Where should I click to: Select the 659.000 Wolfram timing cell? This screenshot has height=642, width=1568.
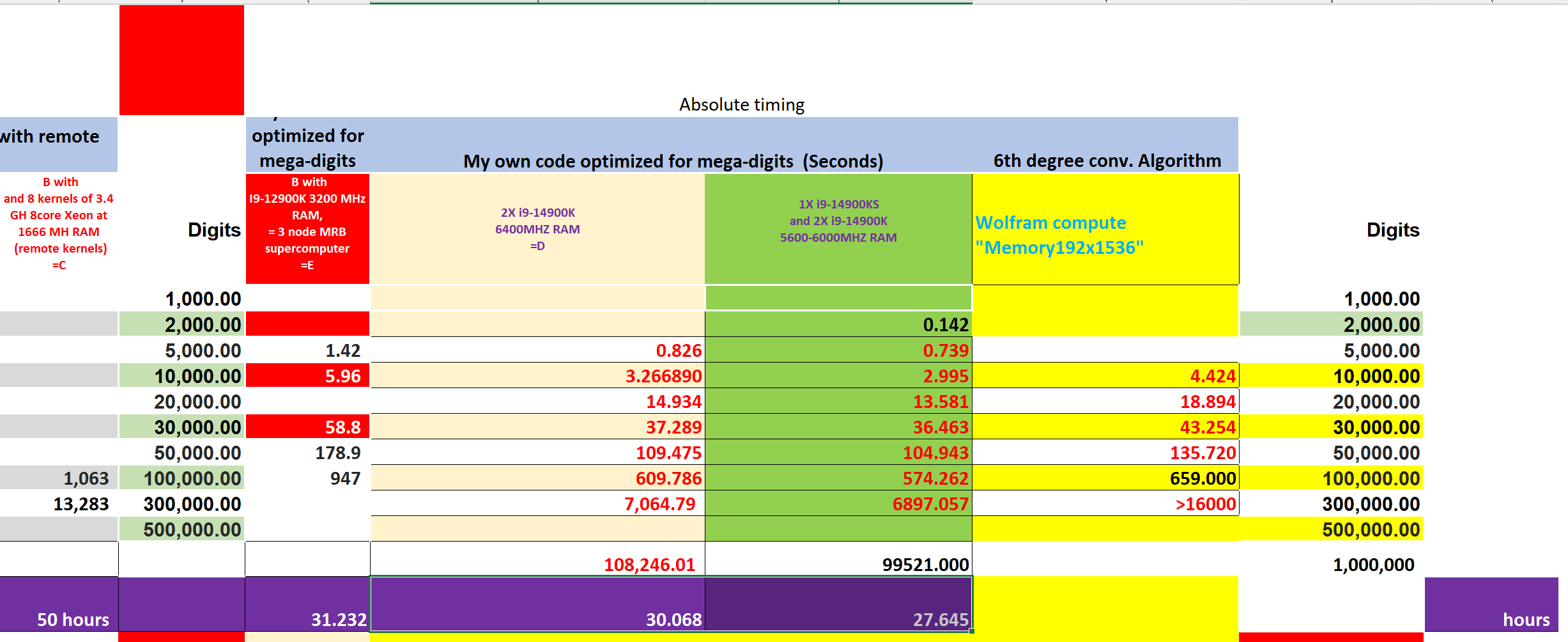click(x=1105, y=478)
